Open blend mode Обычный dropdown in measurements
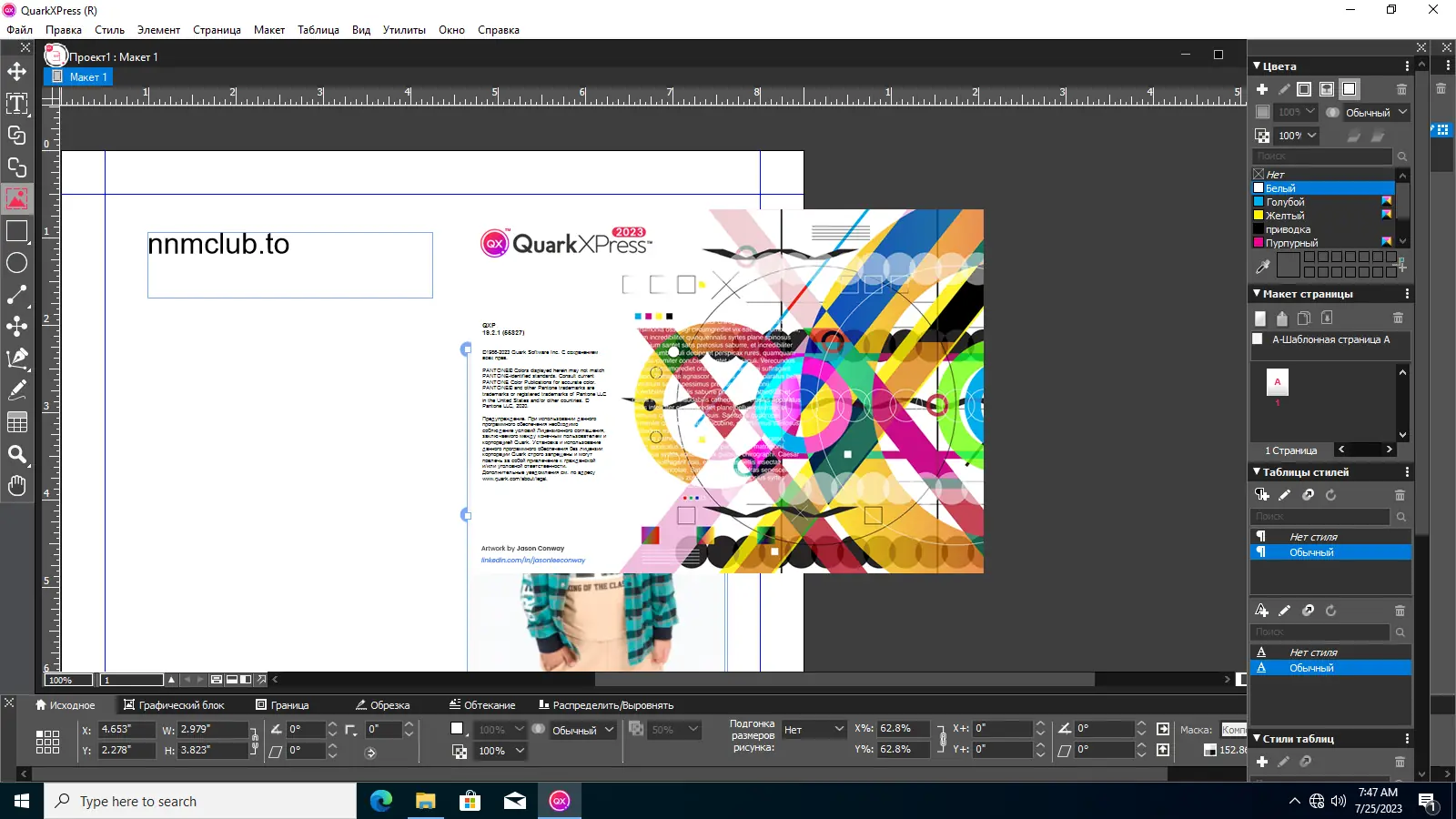Image resolution: width=1456 pixels, height=819 pixels. [582, 730]
